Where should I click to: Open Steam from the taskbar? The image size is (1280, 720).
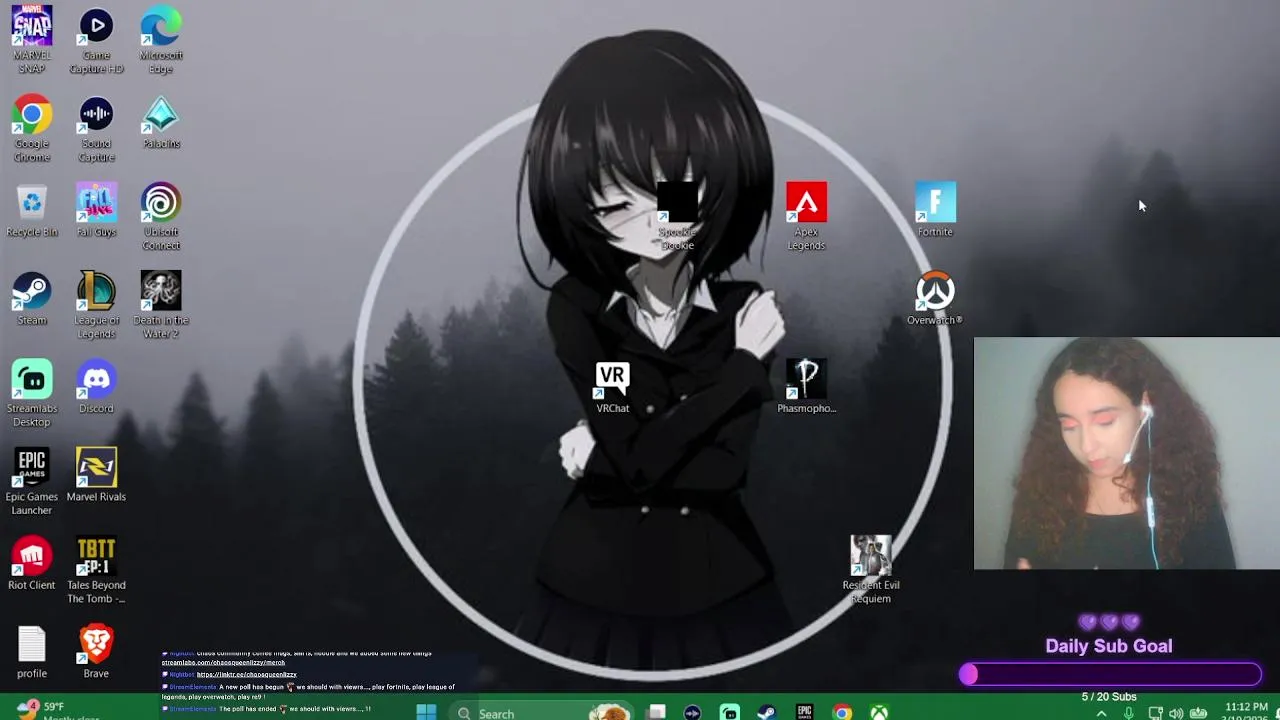pyautogui.click(x=767, y=712)
